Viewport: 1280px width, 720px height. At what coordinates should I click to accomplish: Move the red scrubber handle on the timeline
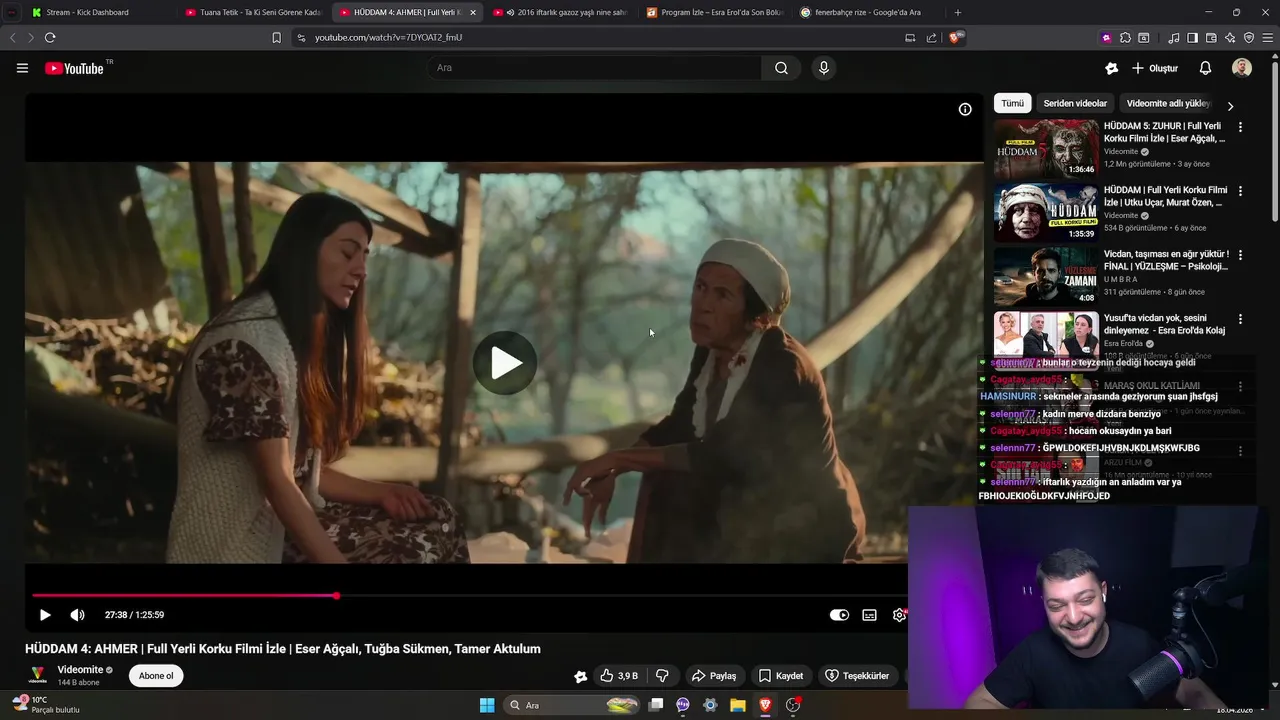click(x=337, y=596)
